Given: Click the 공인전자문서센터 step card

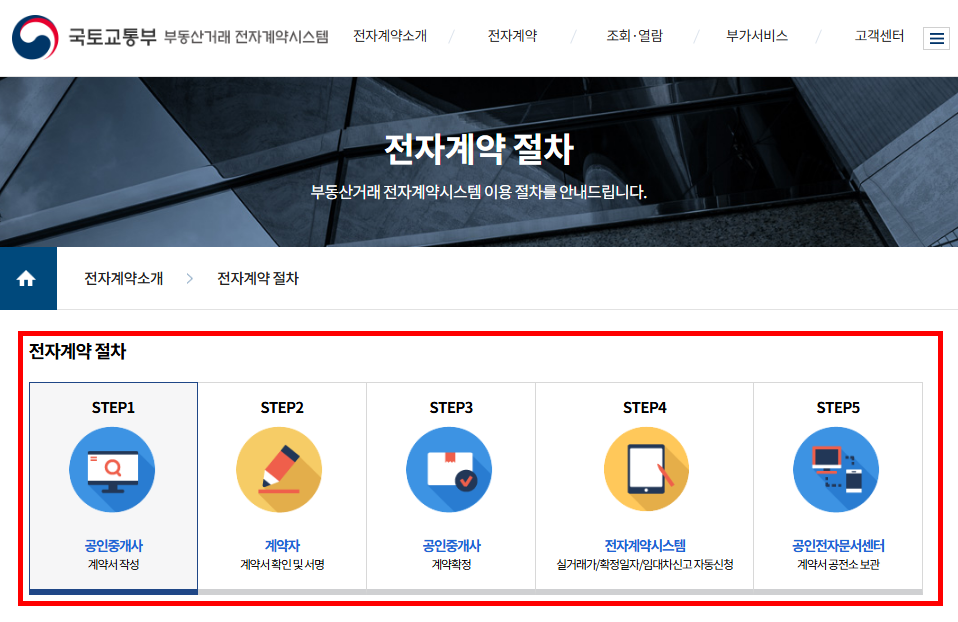Looking at the screenshot, I should tap(836, 485).
